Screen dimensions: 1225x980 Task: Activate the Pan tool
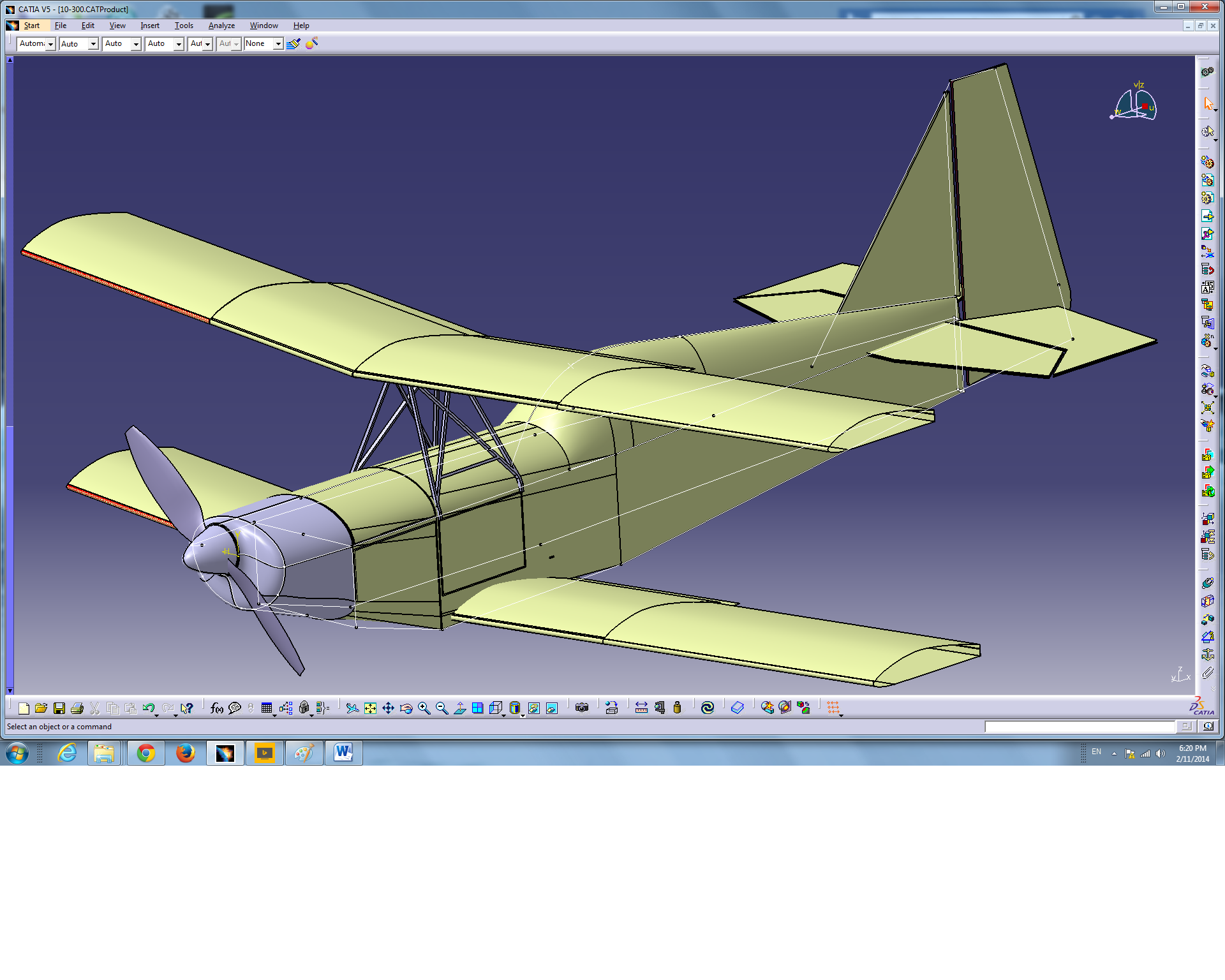[388, 708]
